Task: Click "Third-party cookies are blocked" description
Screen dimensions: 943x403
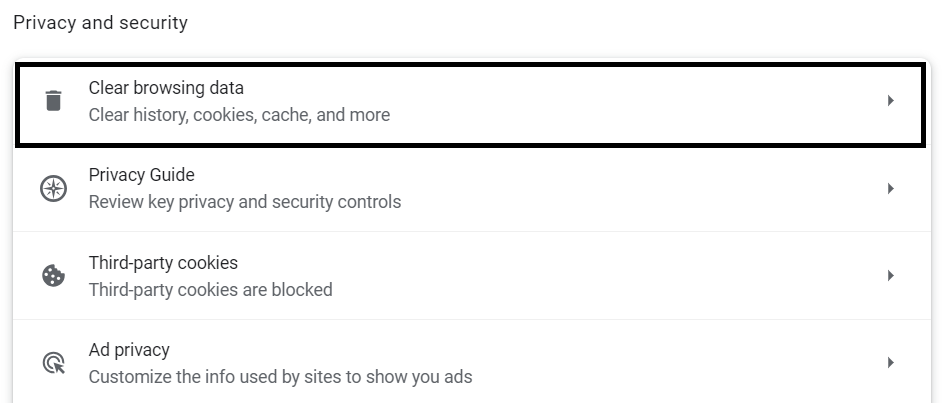Action: [210, 290]
